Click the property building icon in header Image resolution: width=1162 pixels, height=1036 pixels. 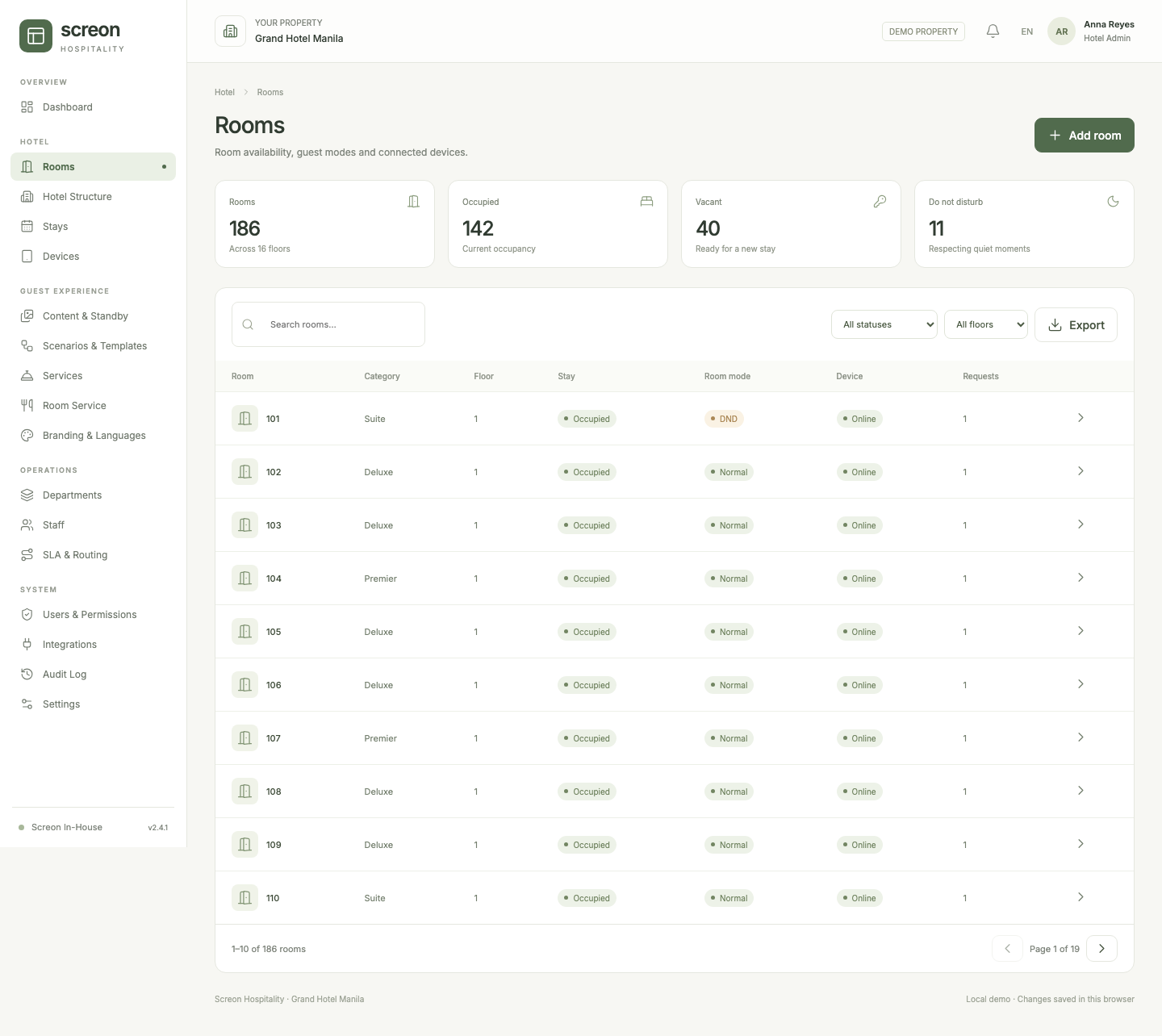pyautogui.click(x=230, y=31)
